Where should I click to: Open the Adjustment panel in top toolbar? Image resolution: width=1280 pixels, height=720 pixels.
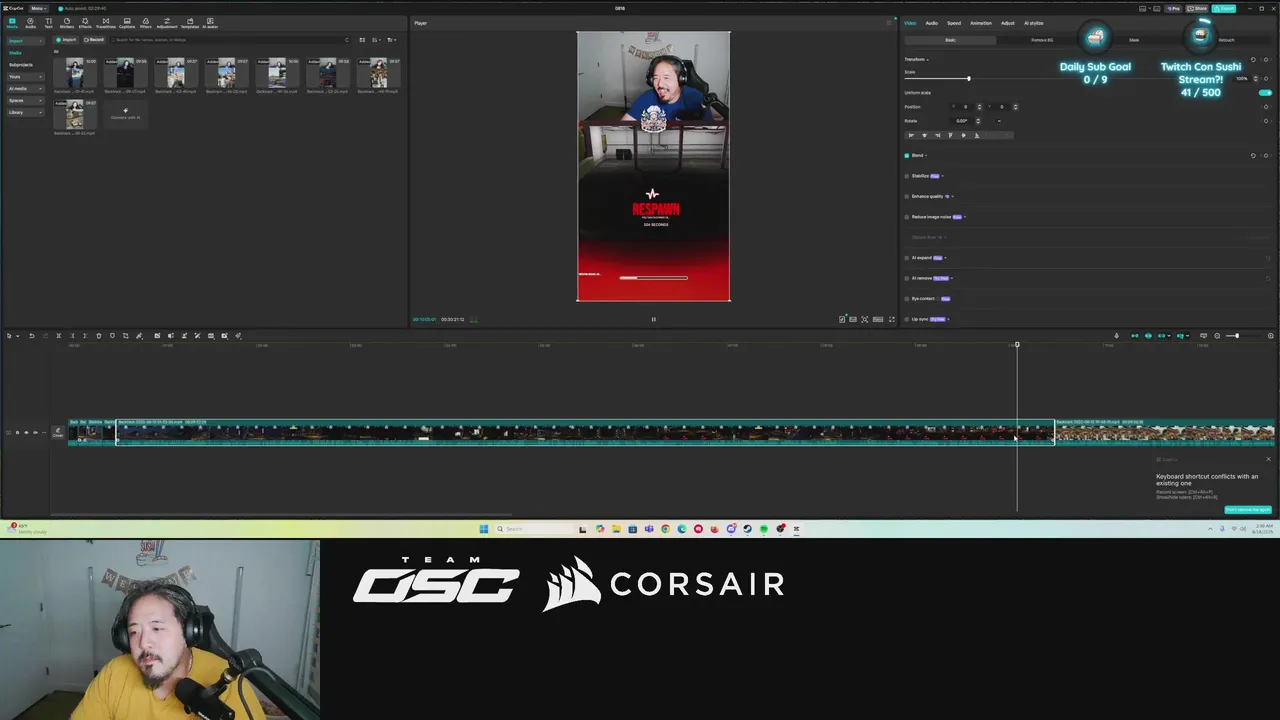(166, 23)
